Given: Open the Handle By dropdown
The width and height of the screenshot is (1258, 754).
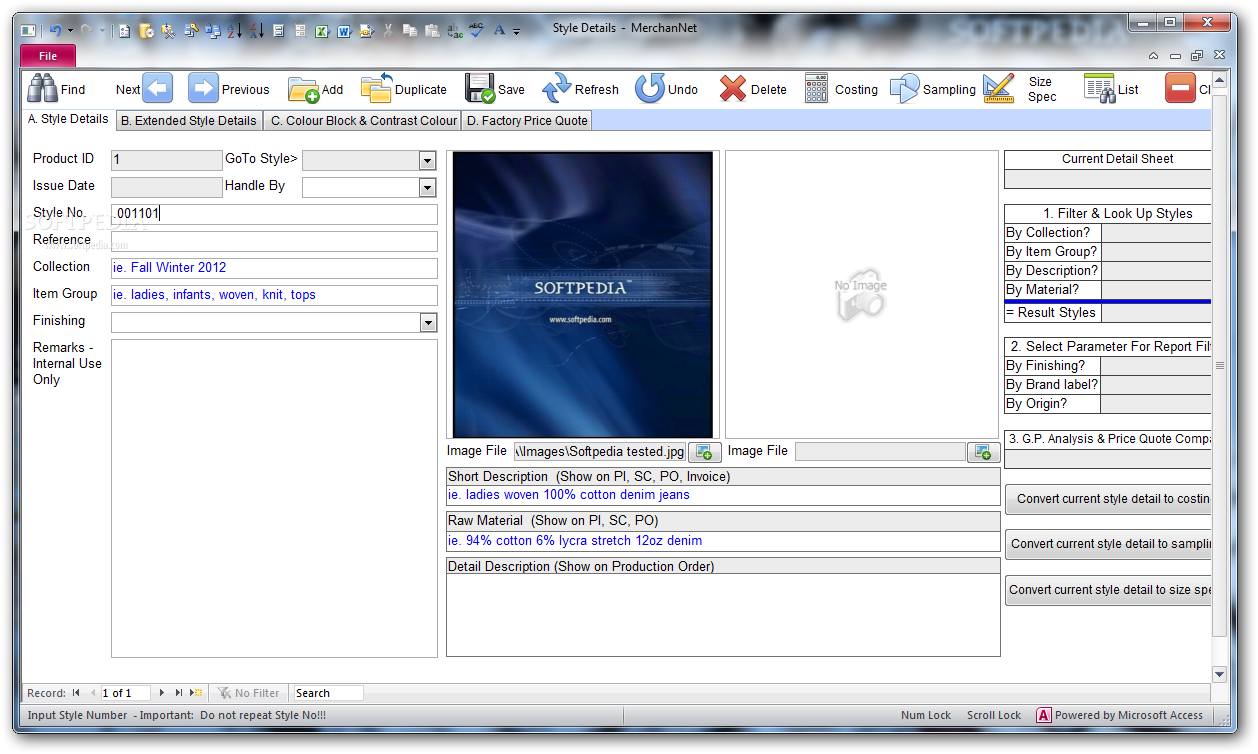Looking at the screenshot, I should pyautogui.click(x=427, y=187).
